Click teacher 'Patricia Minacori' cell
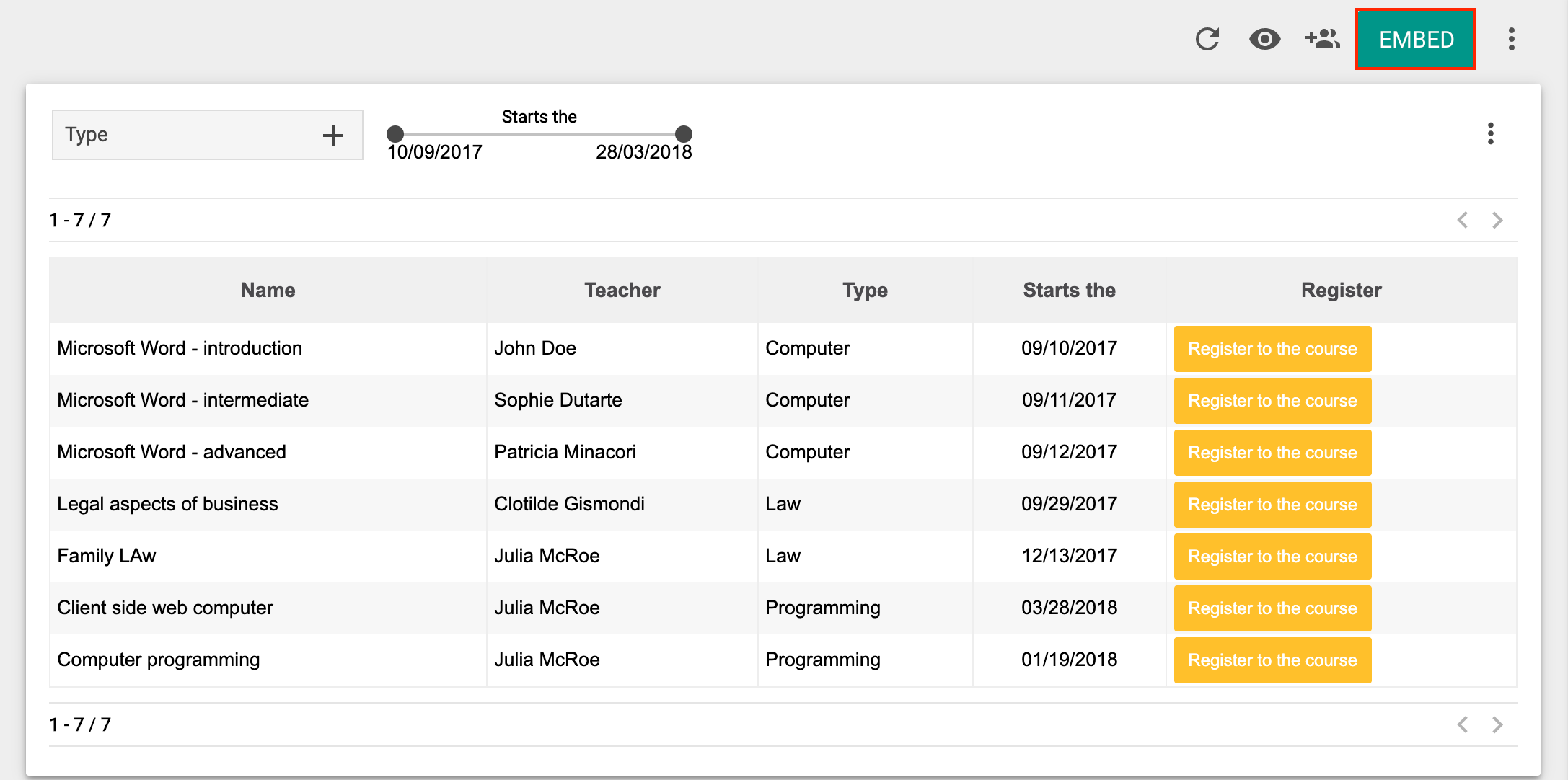The width and height of the screenshot is (1568, 780). click(x=622, y=452)
